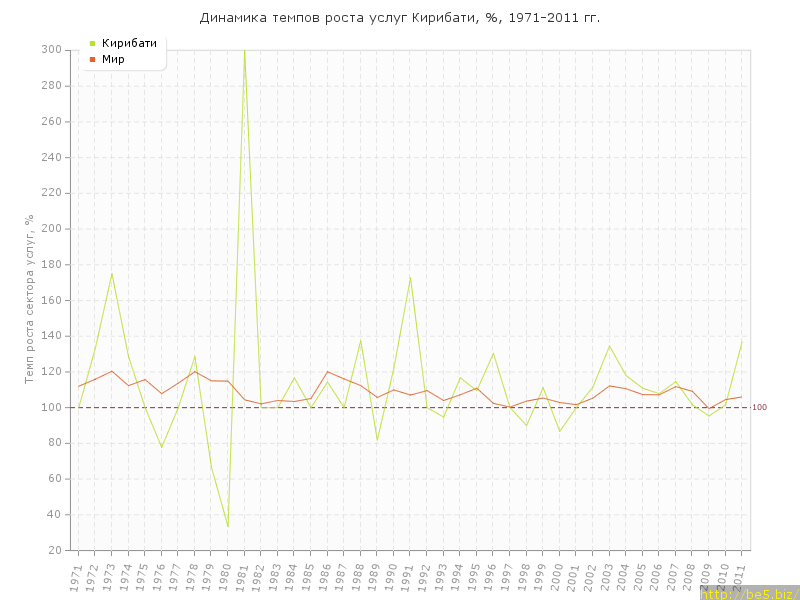Click the 160 tick label on y-axis

(x=51, y=300)
